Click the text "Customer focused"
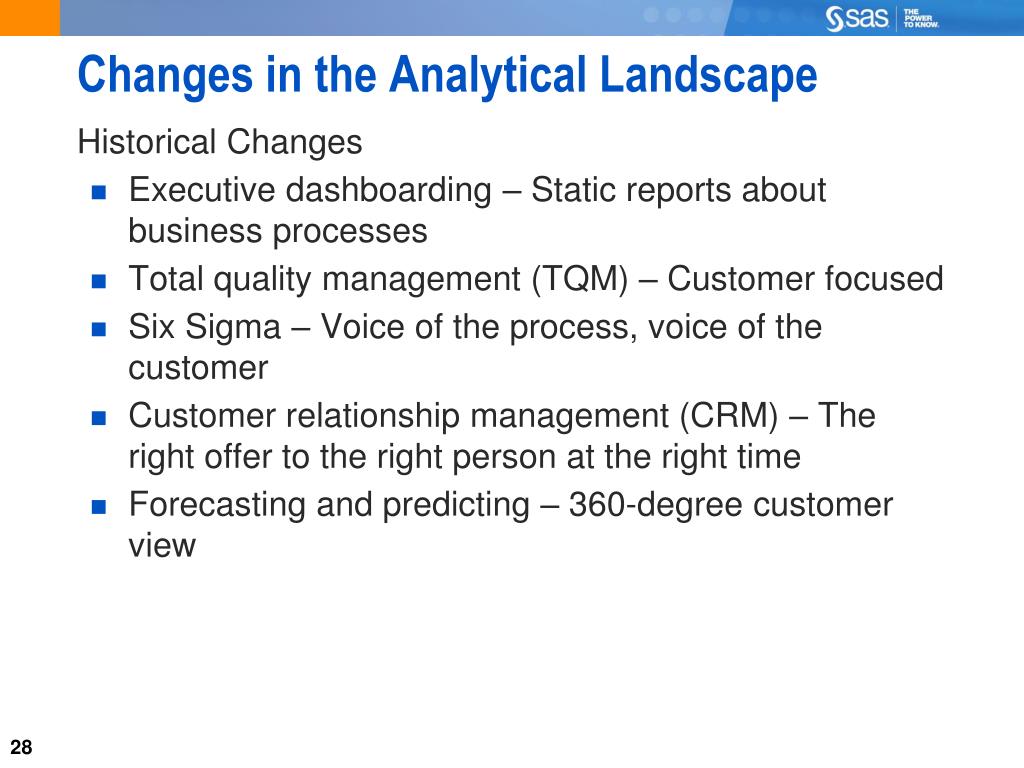Viewport: 1024px width, 768px height. pyautogui.click(x=805, y=279)
